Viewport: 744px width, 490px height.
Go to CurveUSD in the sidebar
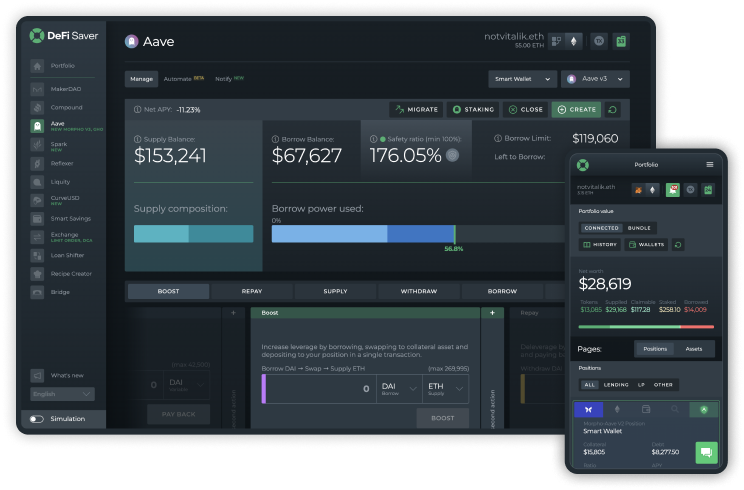(x=55, y=200)
